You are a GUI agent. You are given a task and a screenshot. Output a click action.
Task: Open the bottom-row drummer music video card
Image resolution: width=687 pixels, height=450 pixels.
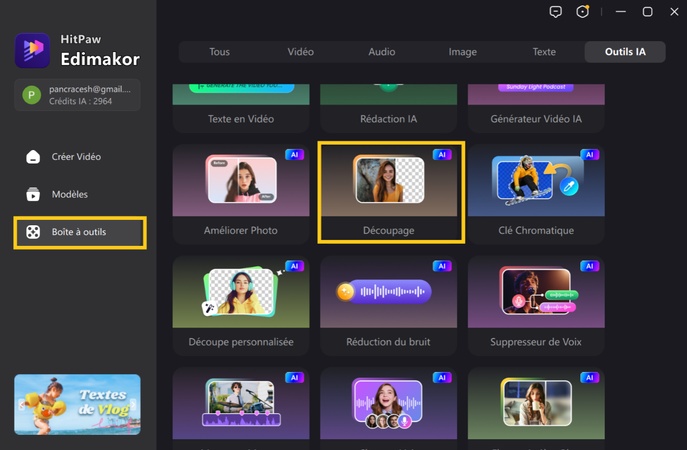[x=241, y=407]
